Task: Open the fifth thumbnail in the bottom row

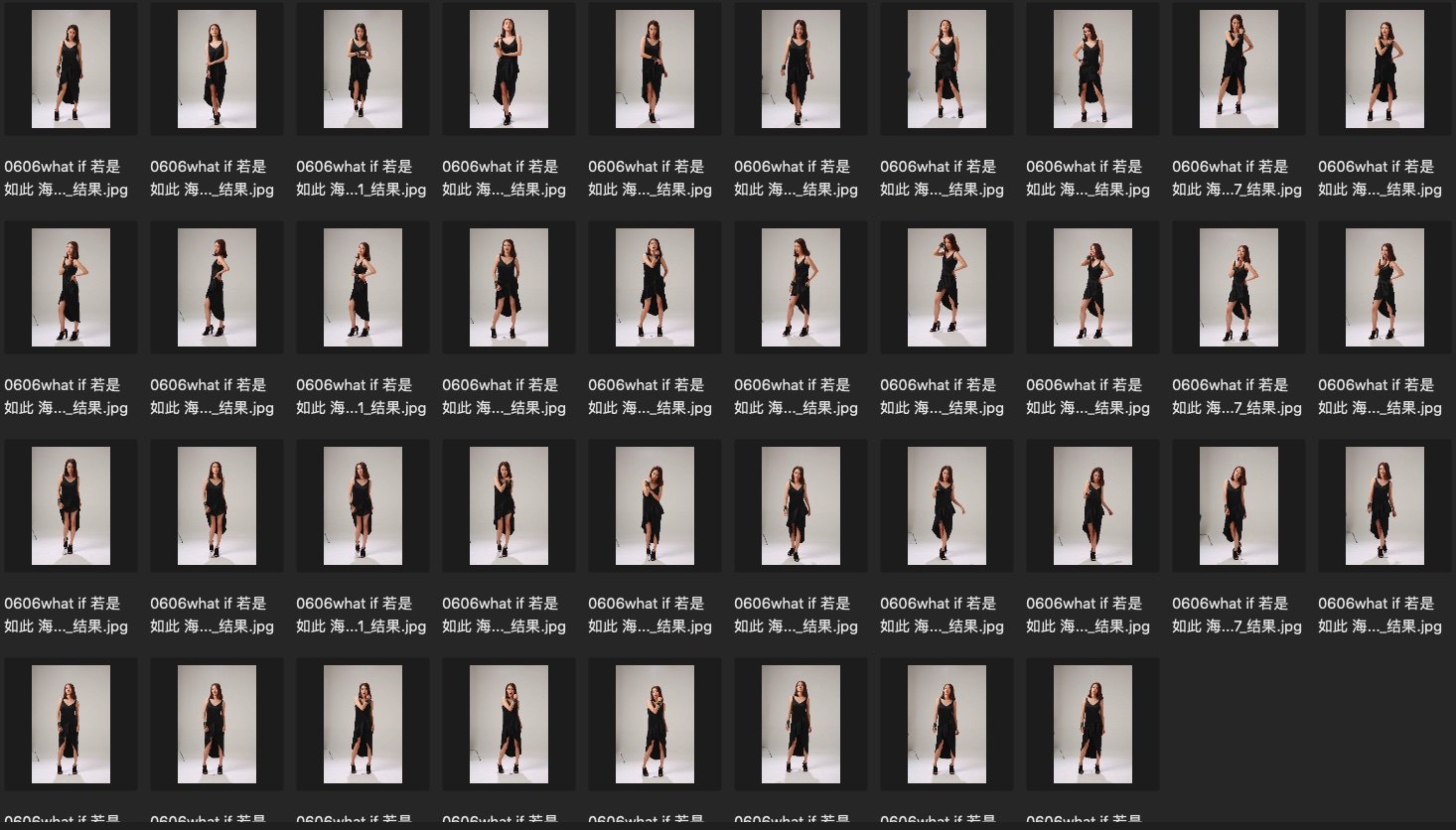Action: (655, 725)
